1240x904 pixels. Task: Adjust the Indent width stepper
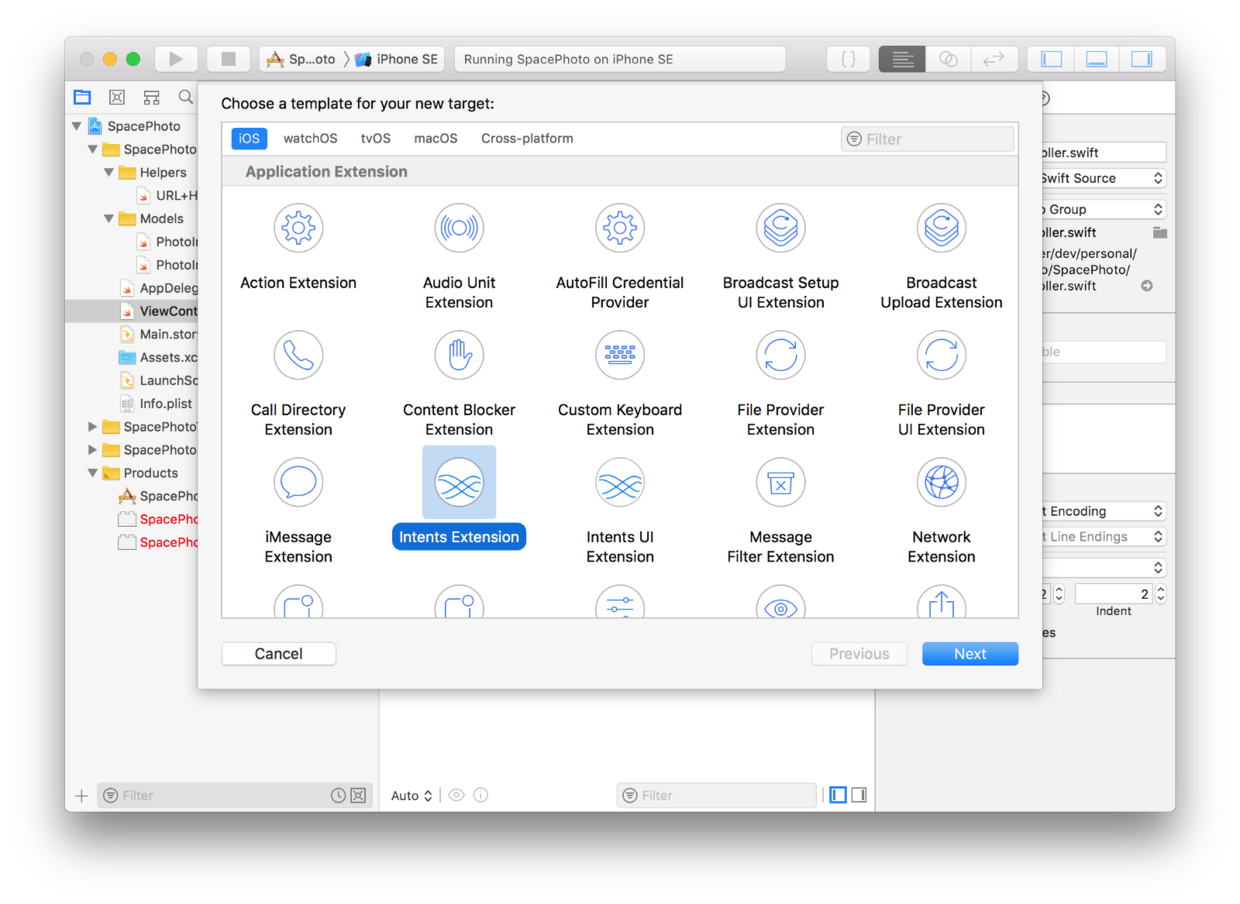click(x=1160, y=594)
